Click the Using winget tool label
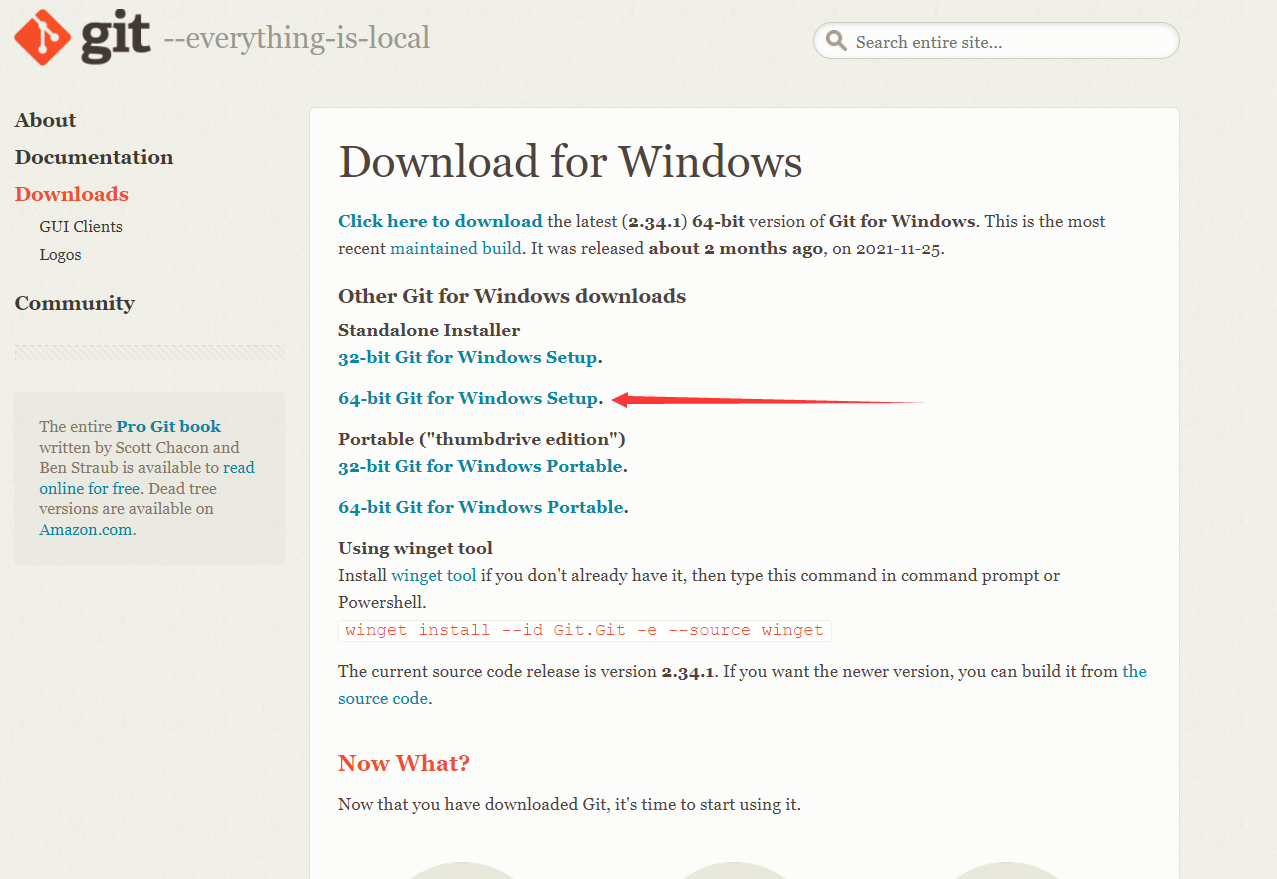Image resolution: width=1277 pixels, height=879 pixels. click(415, 548)
